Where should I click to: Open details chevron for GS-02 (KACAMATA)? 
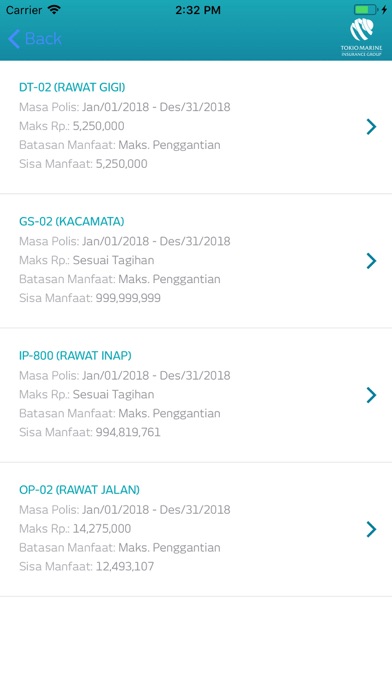coord(371,261)
